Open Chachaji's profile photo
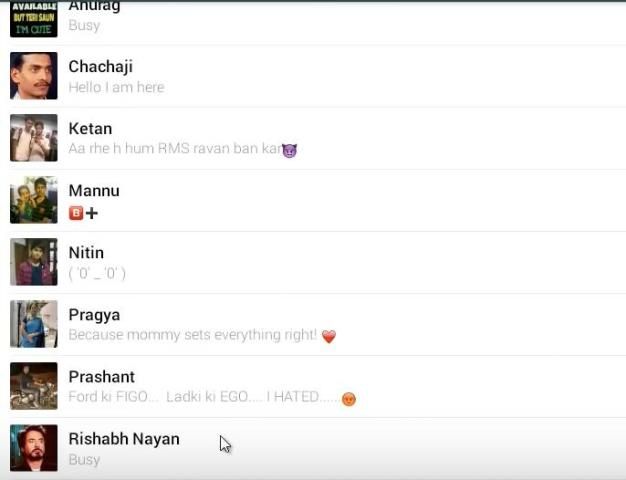626x480 pixels. 34,75
